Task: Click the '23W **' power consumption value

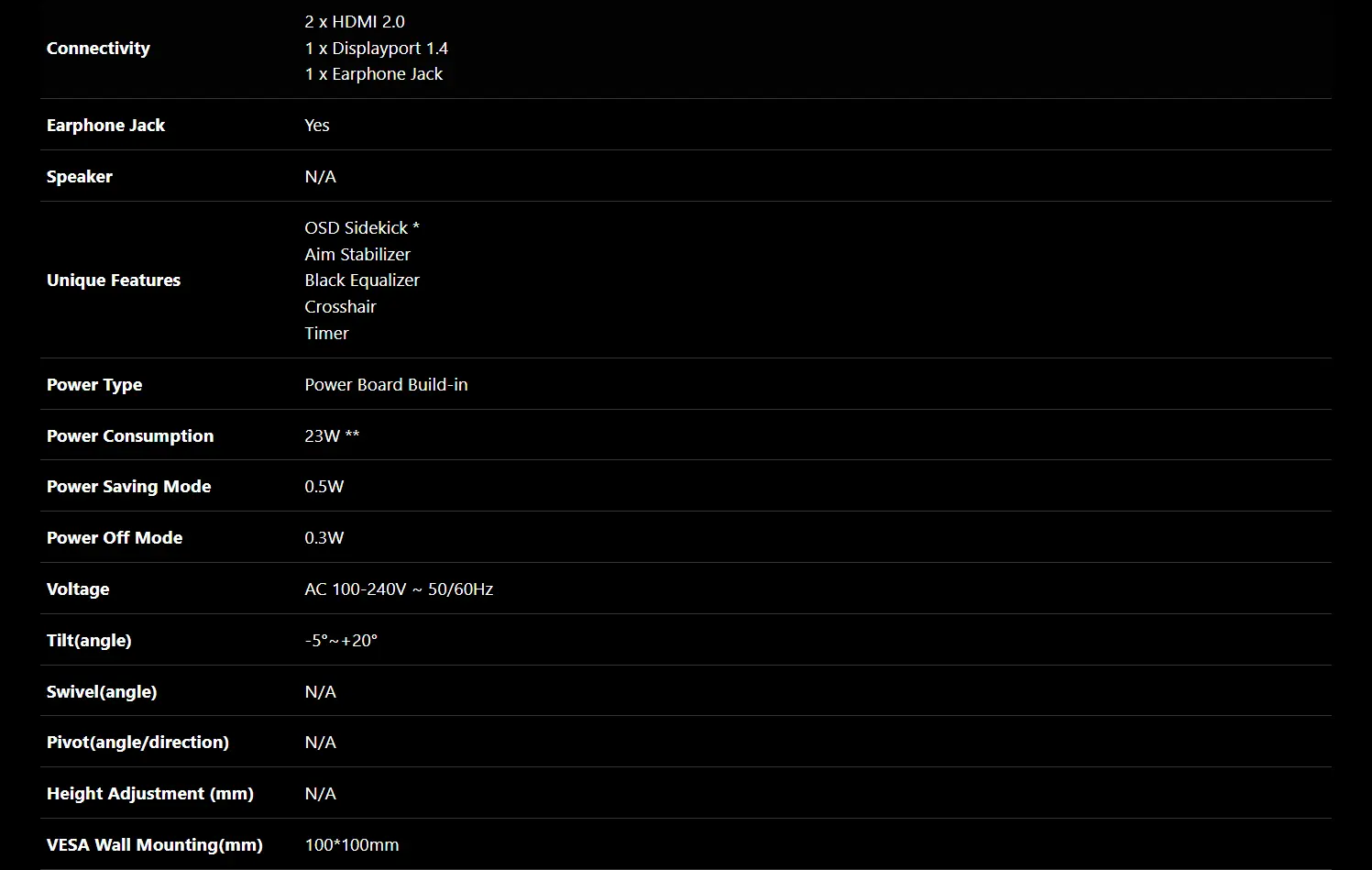Action: [332, 436]
